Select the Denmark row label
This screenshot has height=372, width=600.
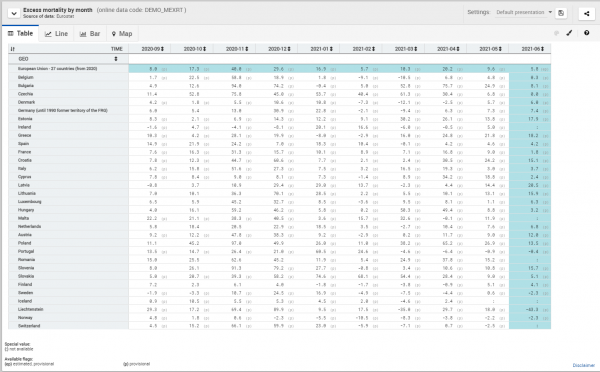coord(26,102)
